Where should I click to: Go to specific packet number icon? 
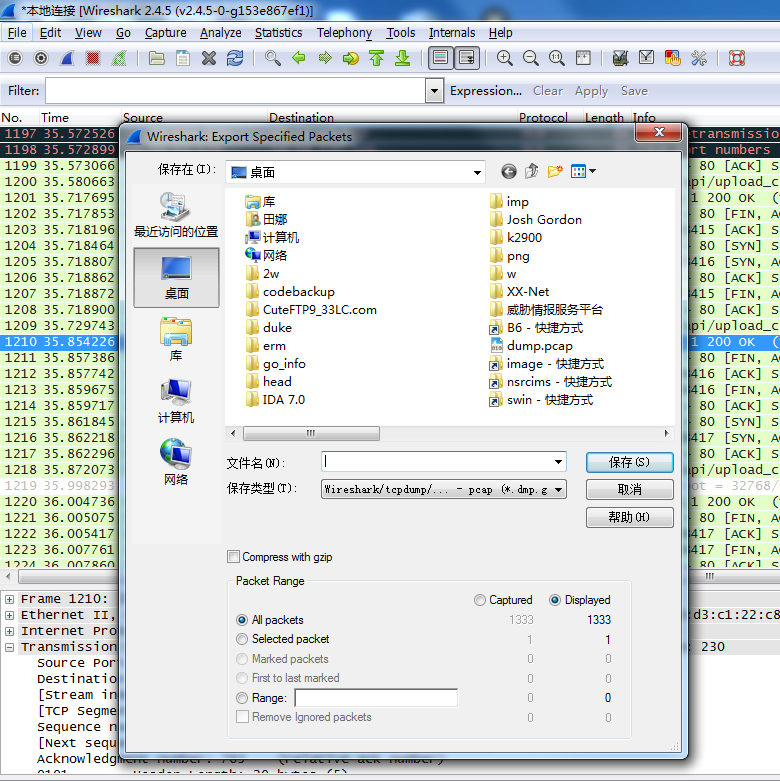click(351, 58)
